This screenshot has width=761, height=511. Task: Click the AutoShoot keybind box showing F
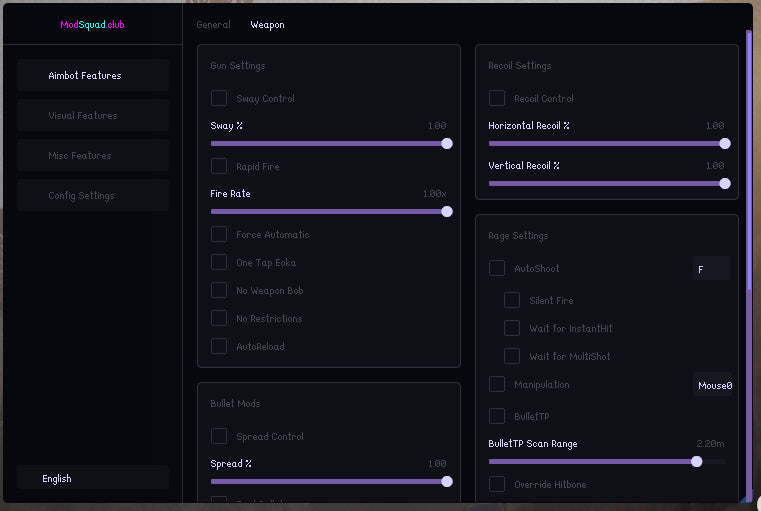(711, 269)
